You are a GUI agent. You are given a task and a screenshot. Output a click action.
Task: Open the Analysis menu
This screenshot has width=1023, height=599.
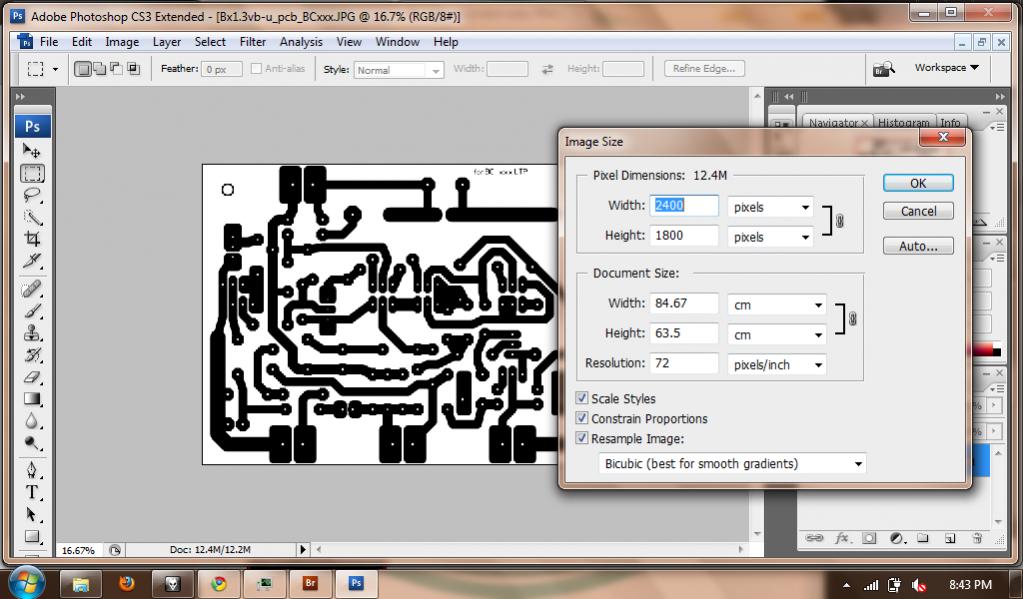pyautogui.click(x=301, y=42)
